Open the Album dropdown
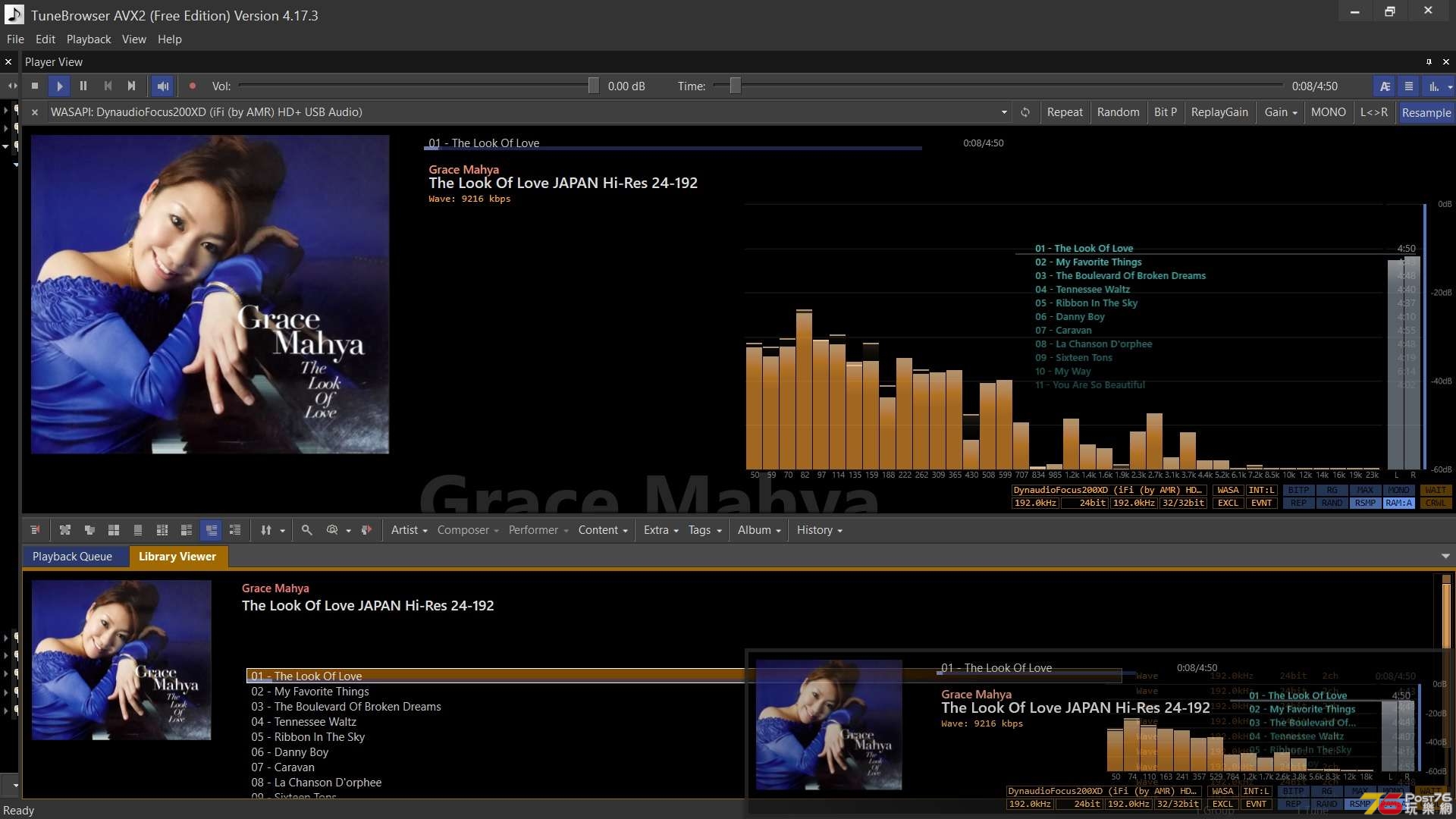This screenshot has width=1456, height=819. coord(759,530)
